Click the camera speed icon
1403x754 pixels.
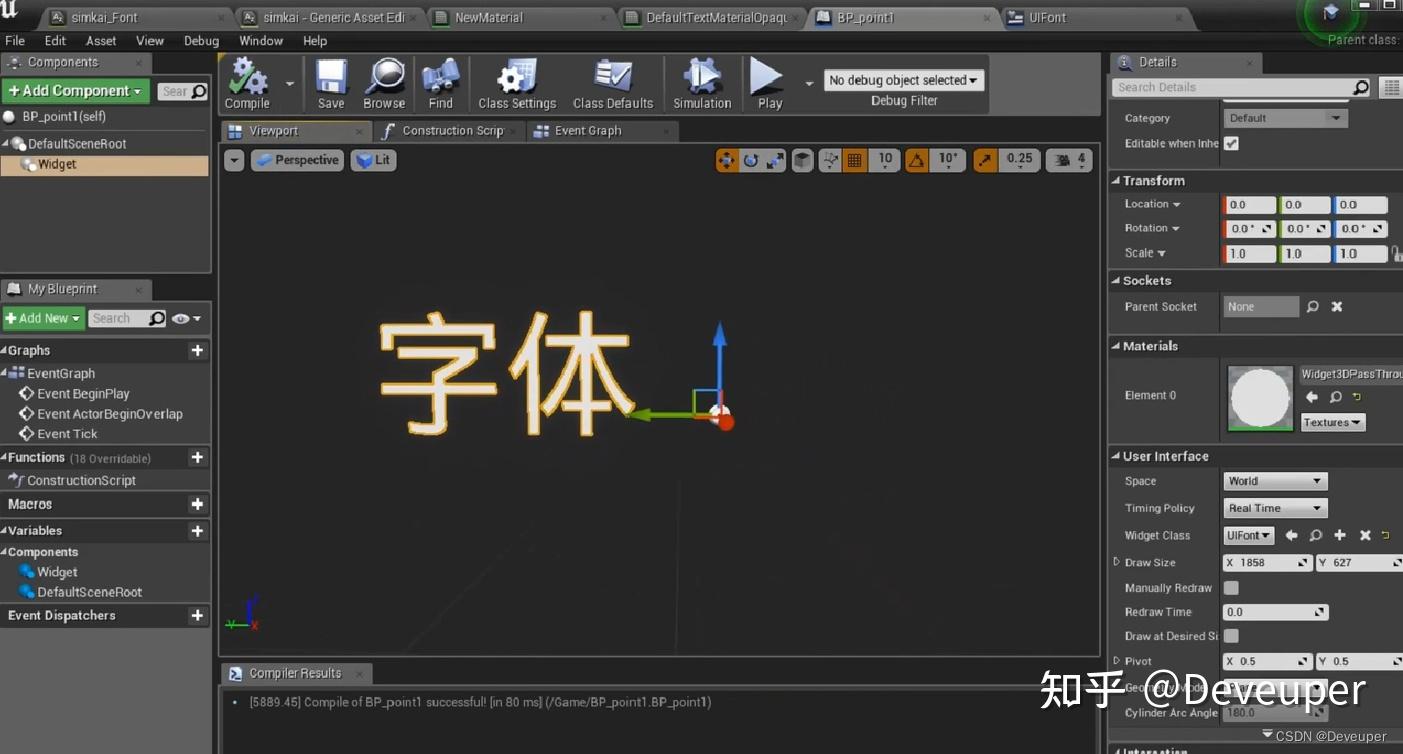point(1063,159)
